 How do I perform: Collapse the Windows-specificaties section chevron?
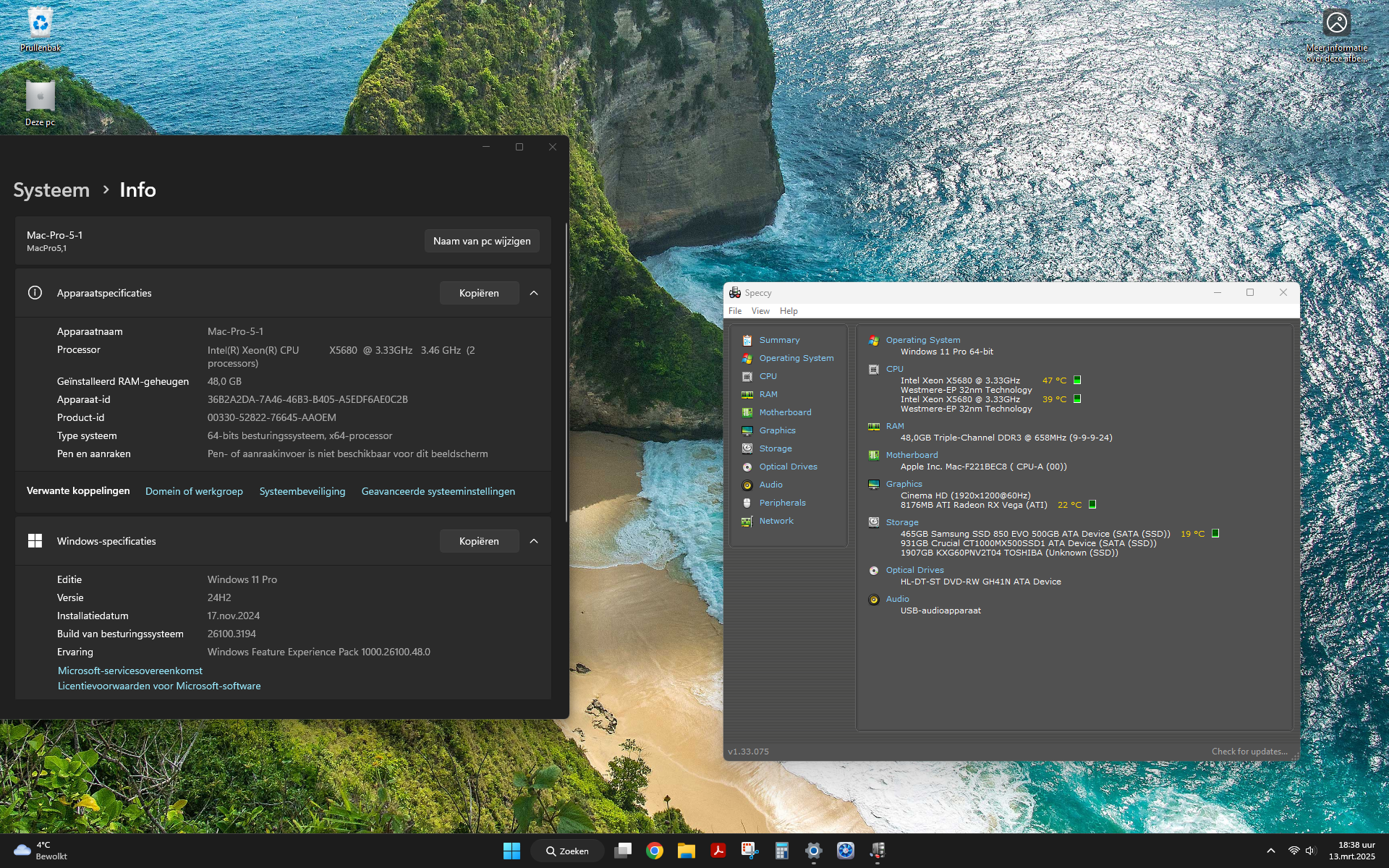click(534, 541)
